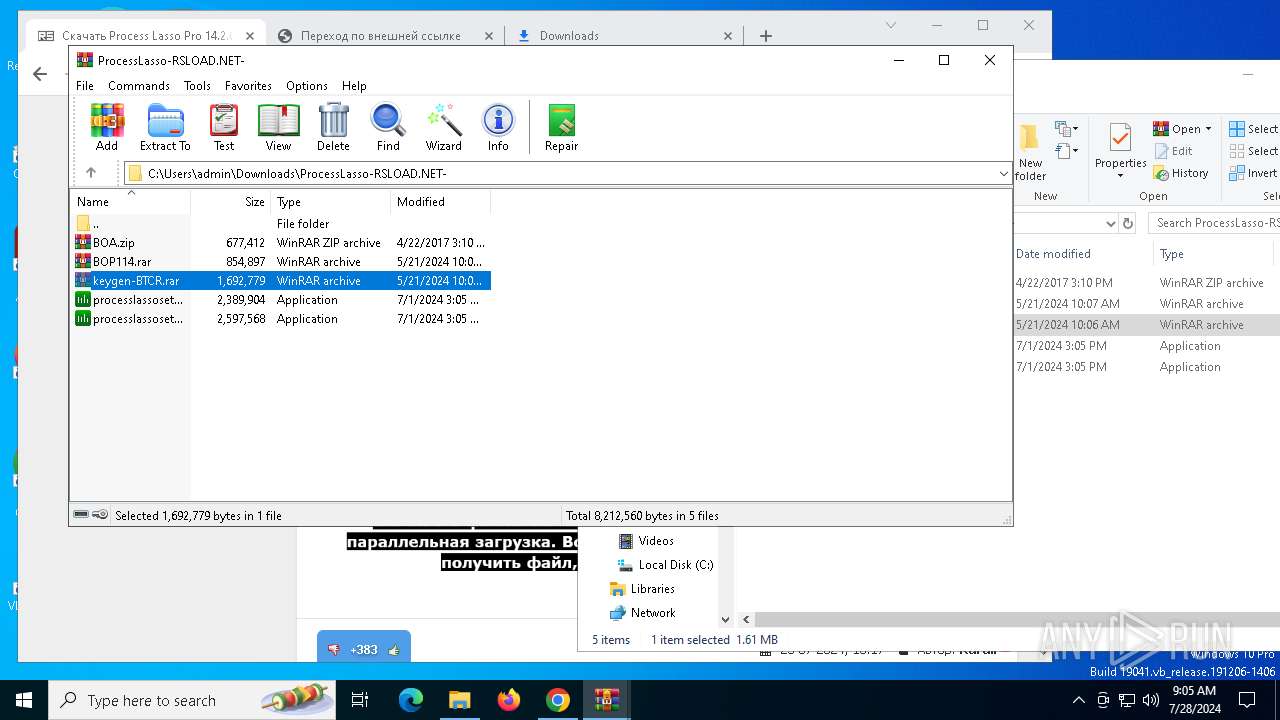Open a new browser tab
1280x720 pixels.
[x=766, y=36]
